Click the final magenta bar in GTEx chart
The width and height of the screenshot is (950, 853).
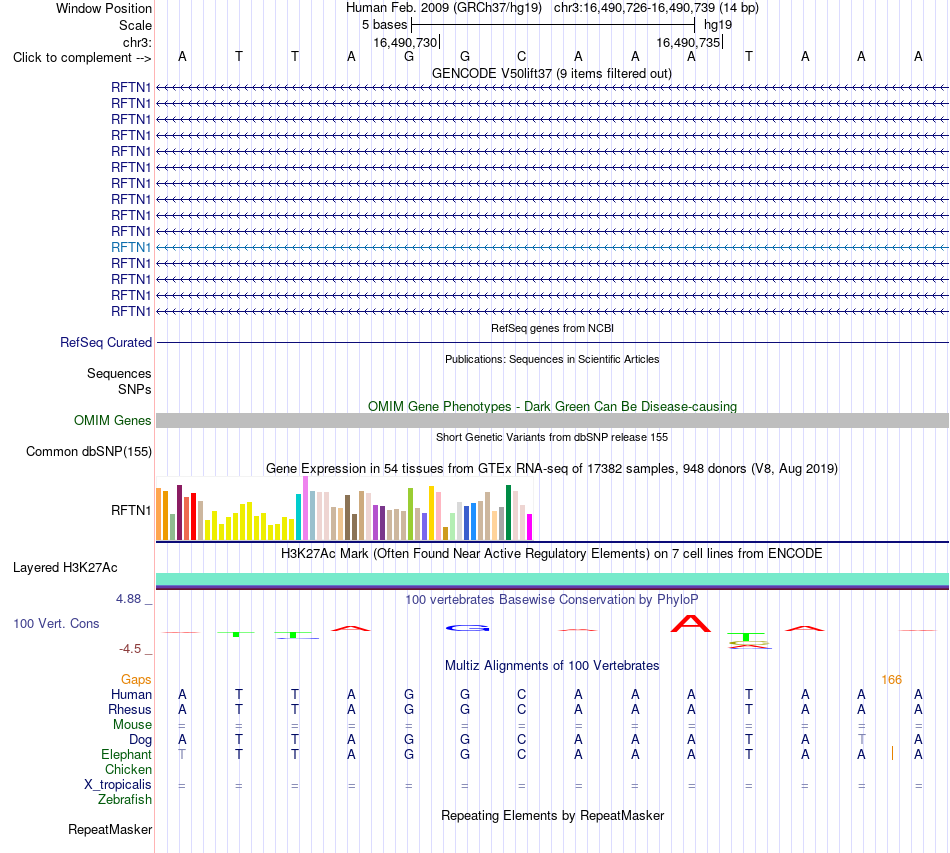tap(530, 527)
